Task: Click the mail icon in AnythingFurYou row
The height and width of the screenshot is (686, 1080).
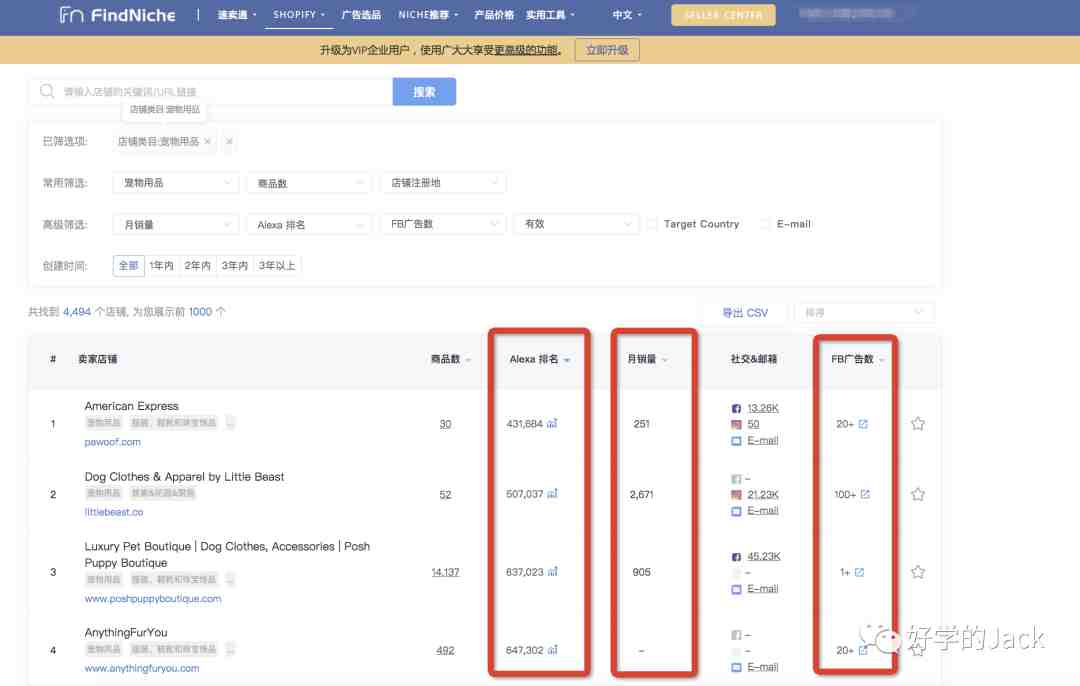Action: (x=736, y=667)
